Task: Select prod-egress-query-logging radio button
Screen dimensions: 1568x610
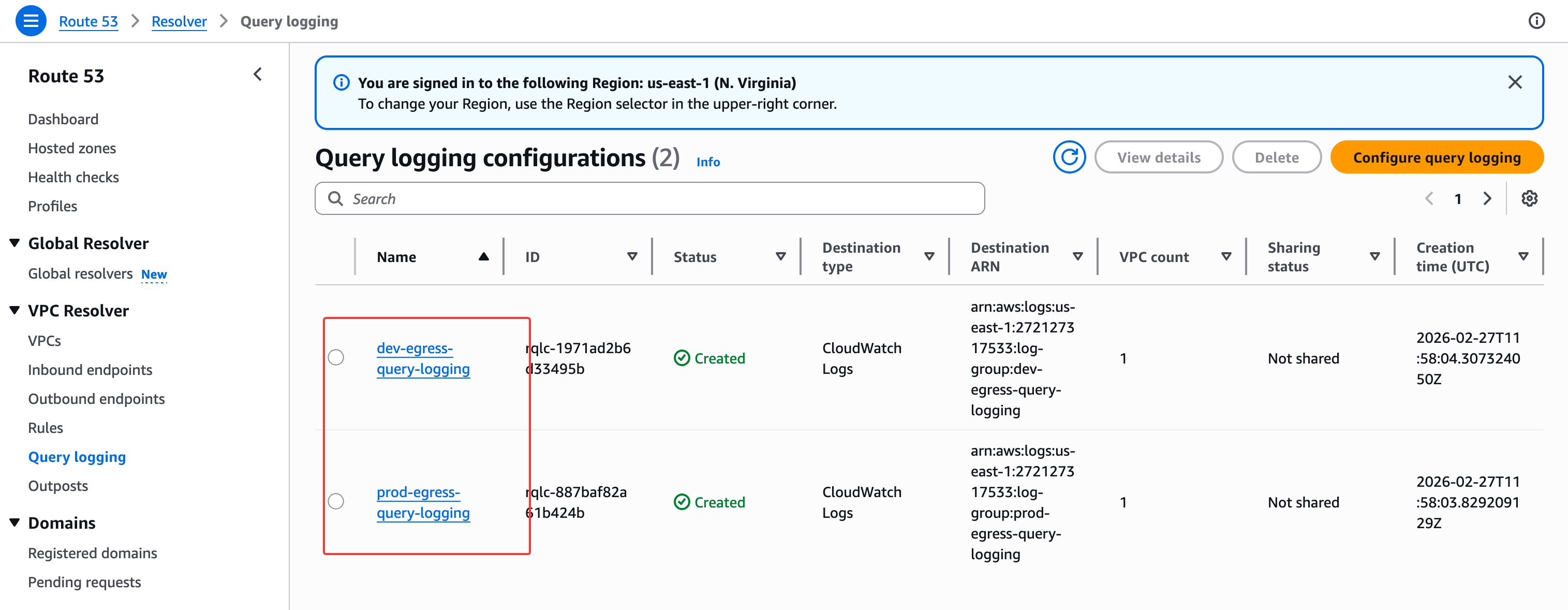Action: 336,502
